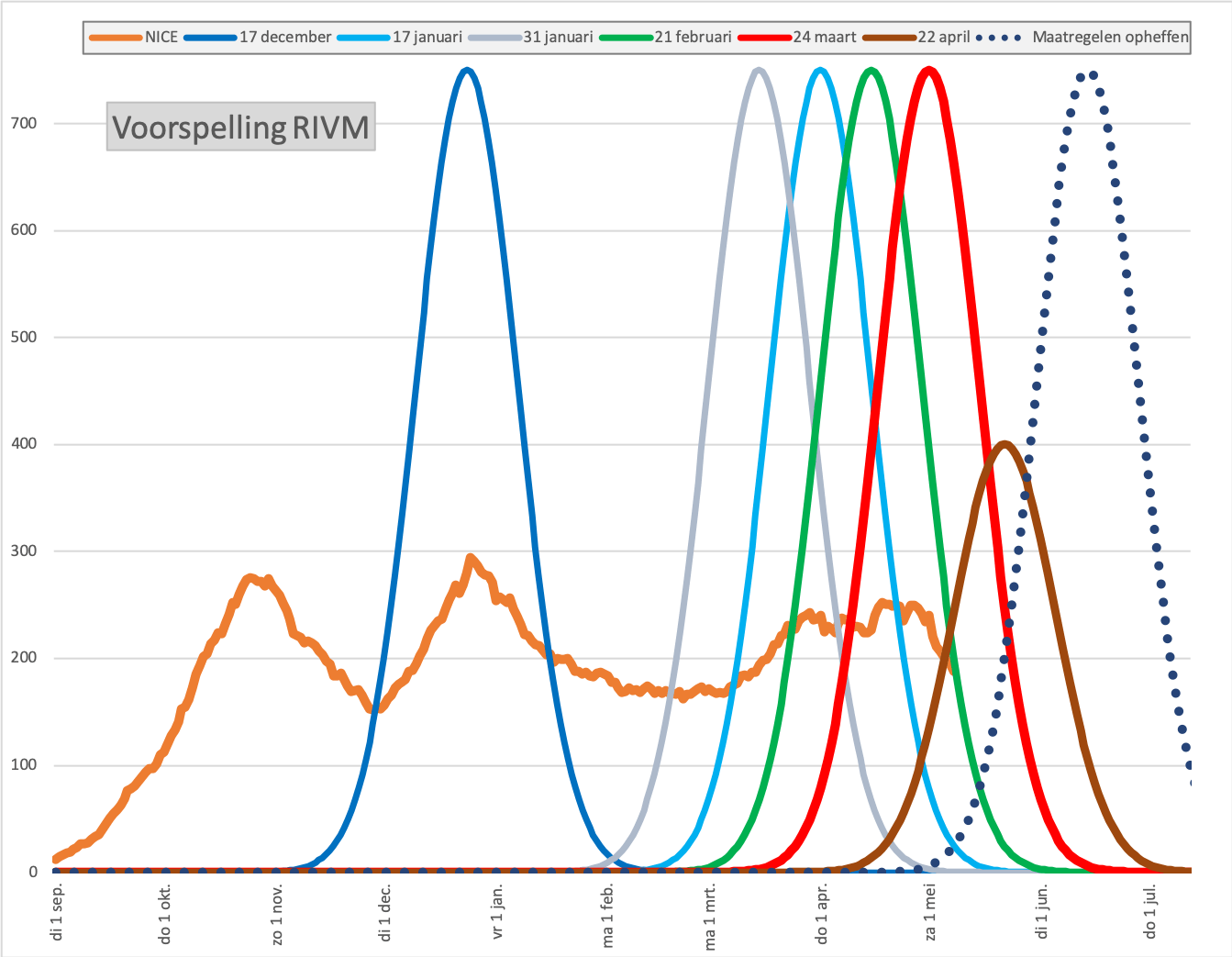
Task: Click the peak of the dark blue 17 december curve
Action: (x=467, y=70)
